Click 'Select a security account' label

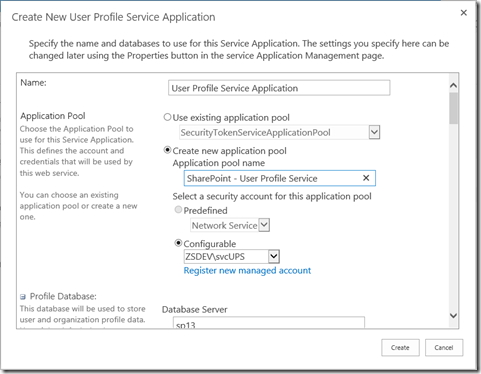point(272,196)
